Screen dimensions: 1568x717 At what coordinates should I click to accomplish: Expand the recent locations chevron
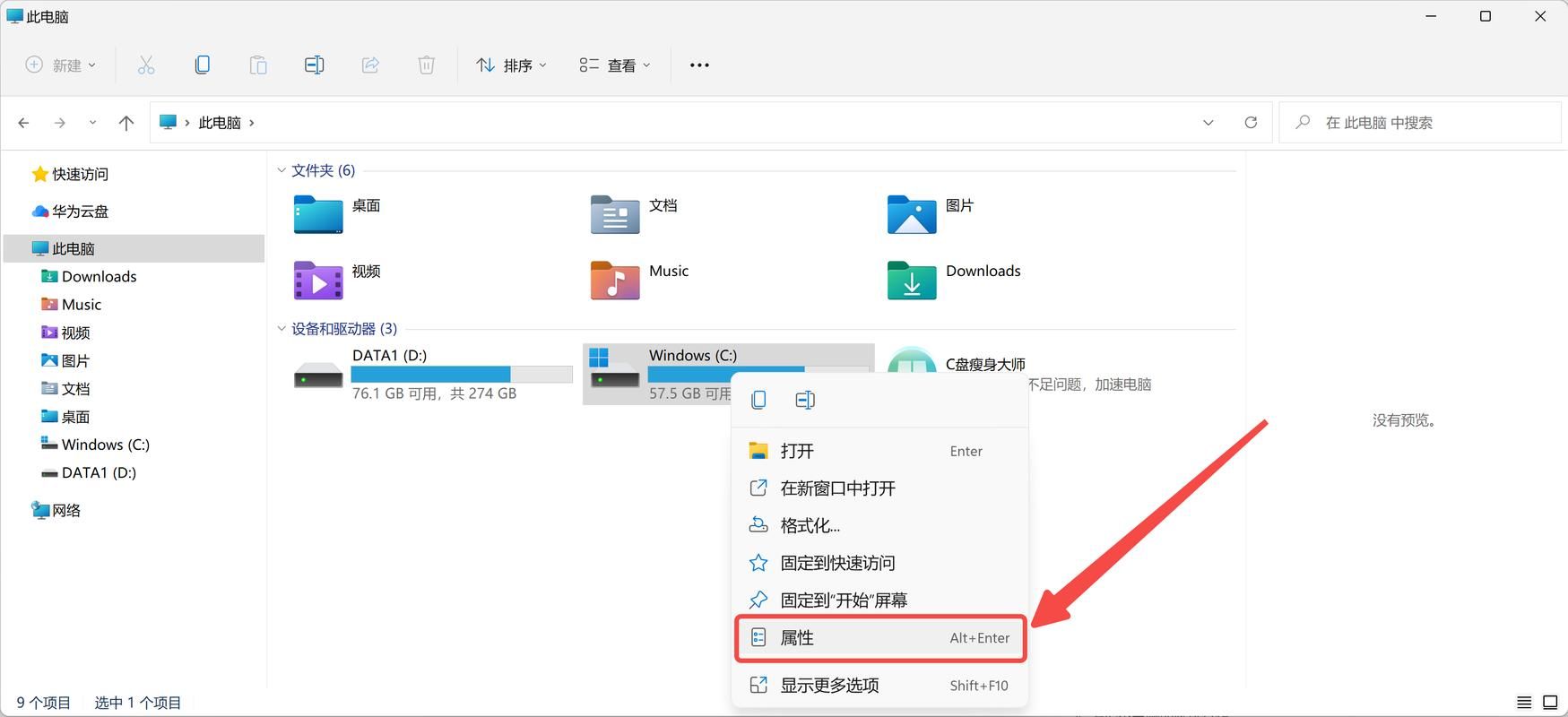[92, 123]
